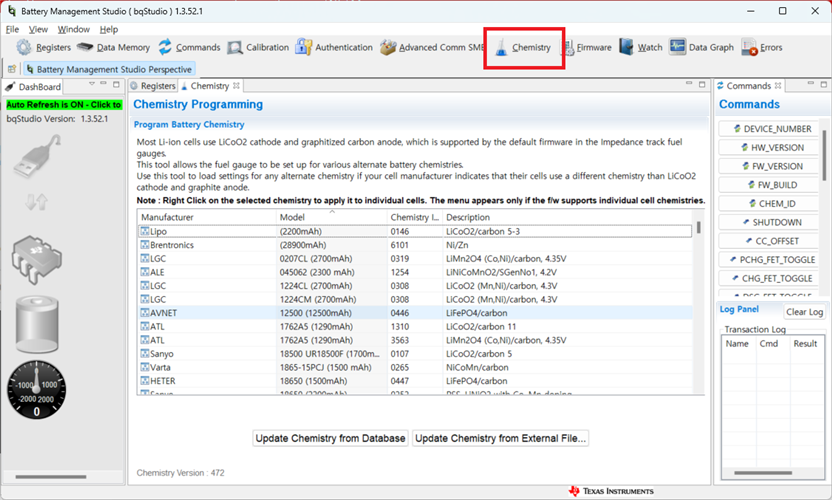Close the Chemistry tab
Viewport: 832px width, 500px height.
(x=236, y=85)
